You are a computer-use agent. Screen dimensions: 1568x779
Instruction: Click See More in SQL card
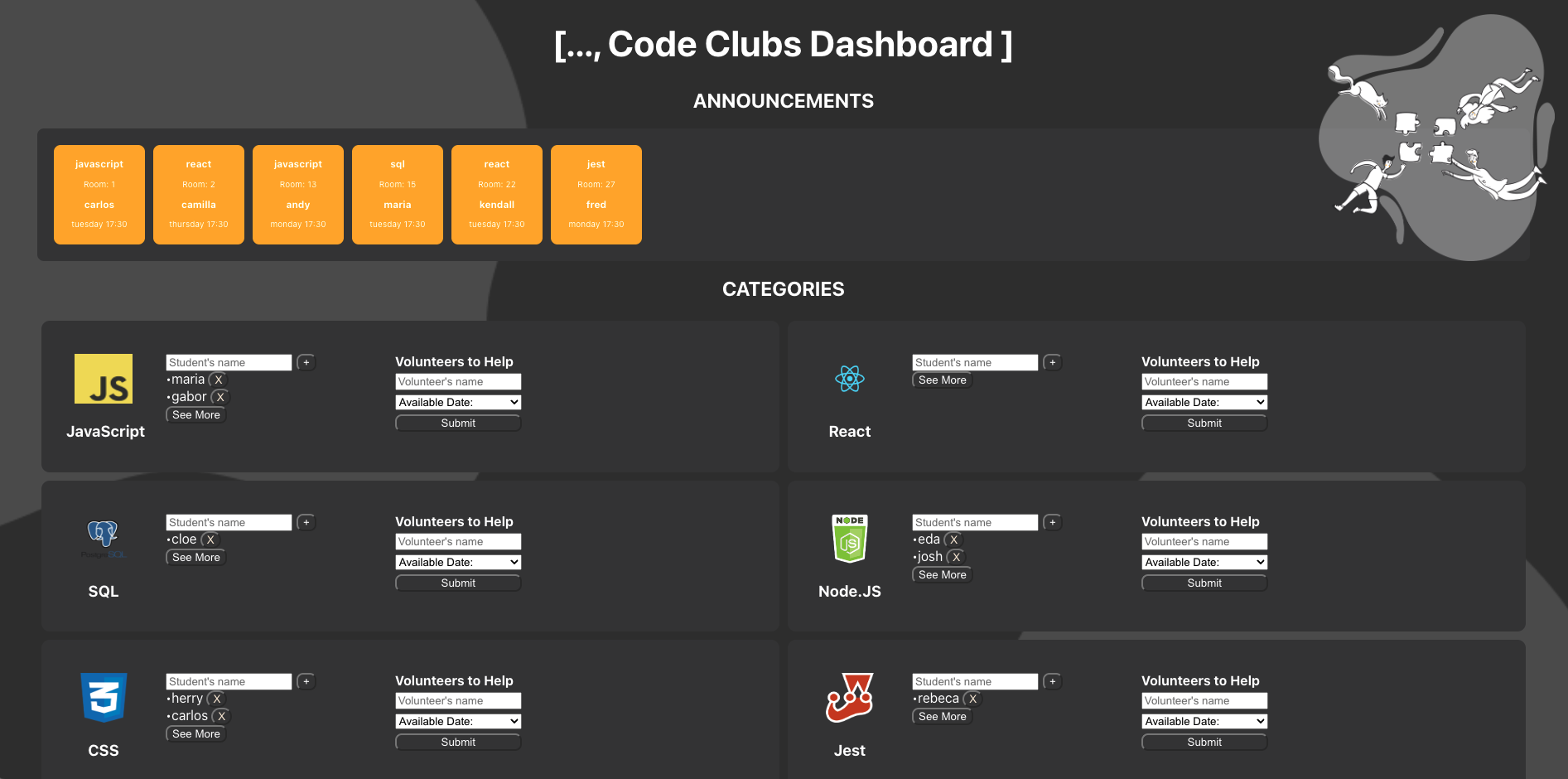pyautogui.click(x=196, y=557)
